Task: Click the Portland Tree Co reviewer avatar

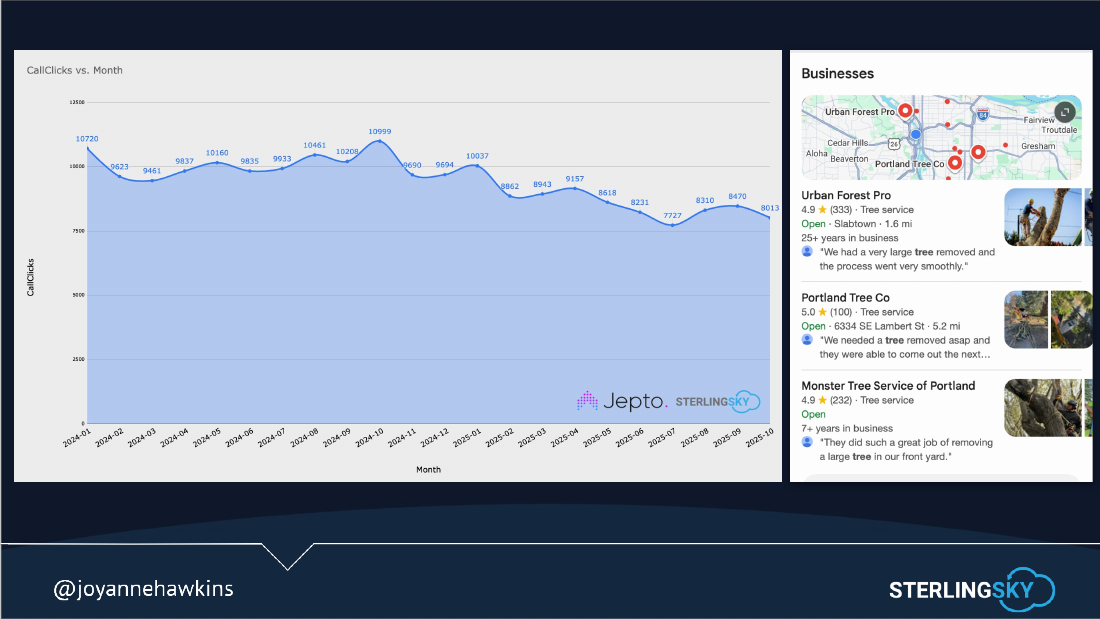Action: (807, 340)
